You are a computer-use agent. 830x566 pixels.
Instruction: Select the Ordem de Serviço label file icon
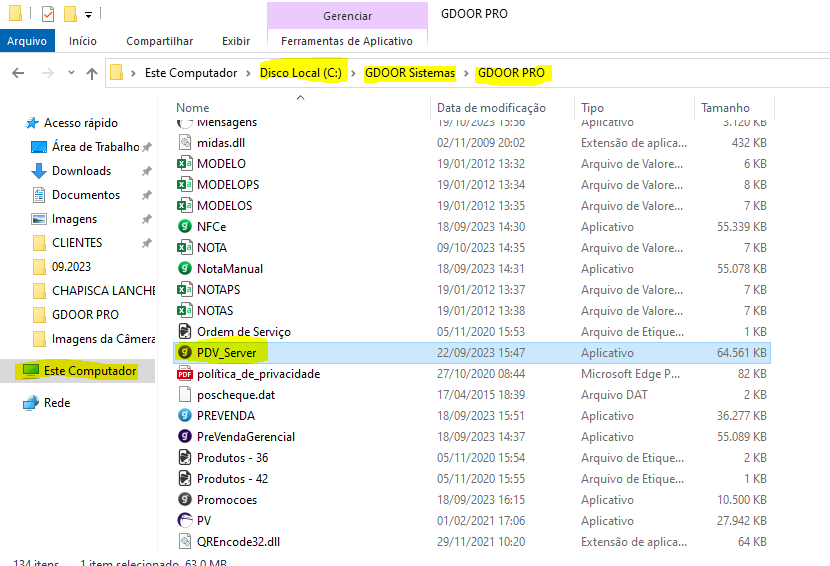(x=185, y=331)
